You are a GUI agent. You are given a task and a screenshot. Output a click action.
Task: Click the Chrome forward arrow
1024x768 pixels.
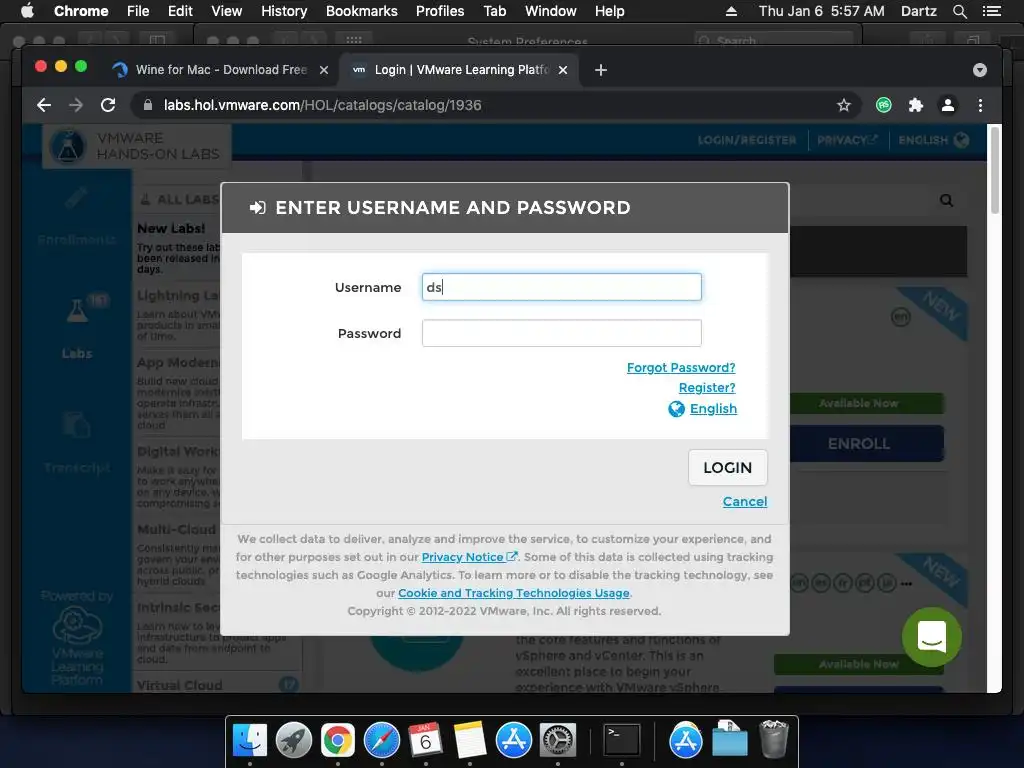coord(76,105)
